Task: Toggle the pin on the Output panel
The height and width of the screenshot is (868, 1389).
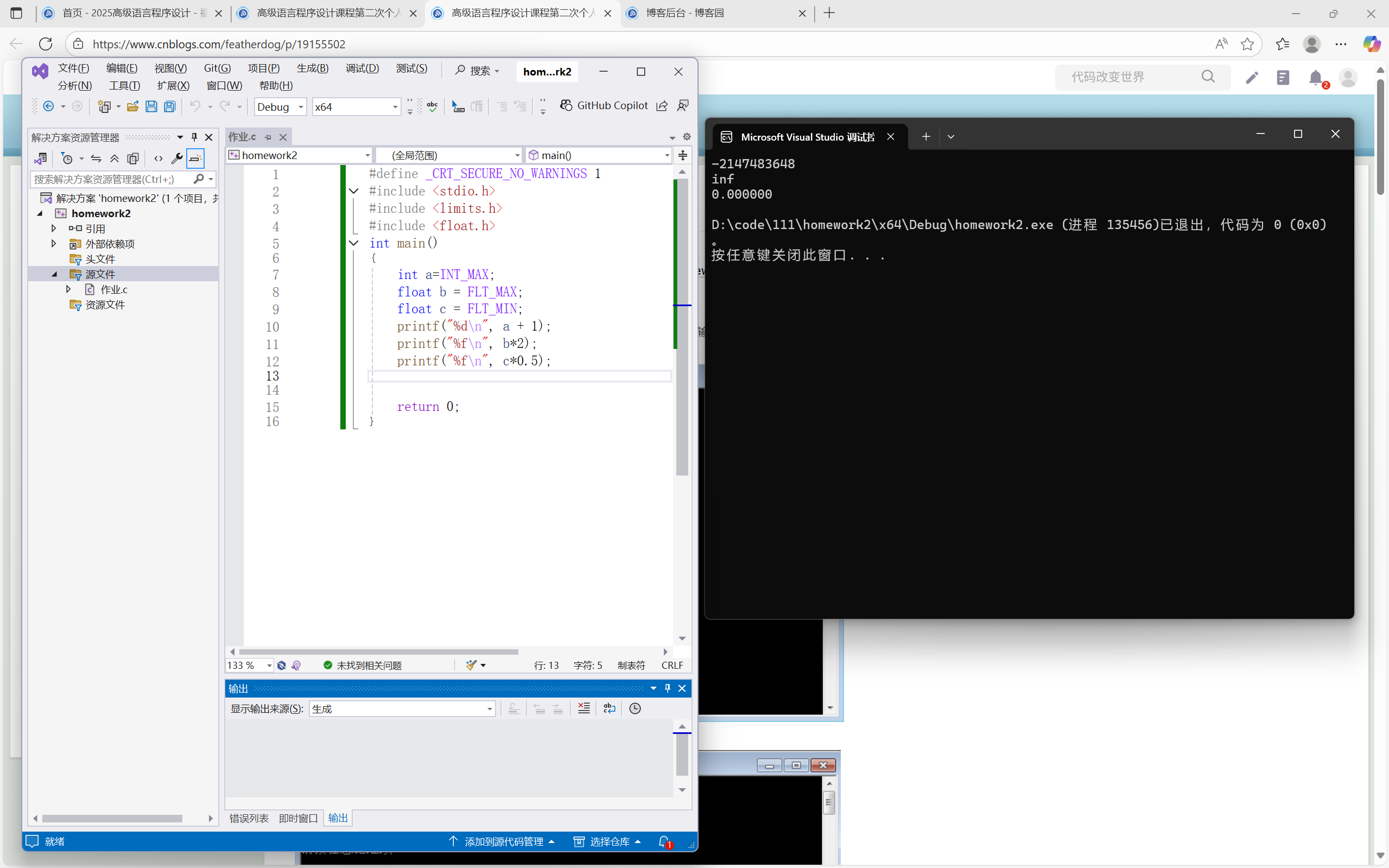Action: click(668, 688)
